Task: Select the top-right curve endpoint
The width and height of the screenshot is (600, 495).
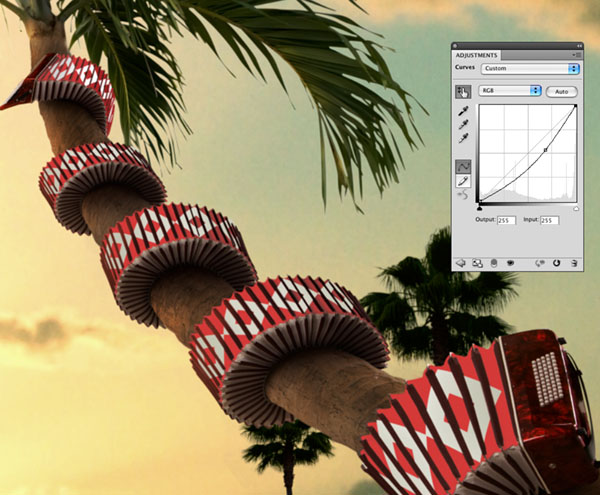Action: coord(576,106)
